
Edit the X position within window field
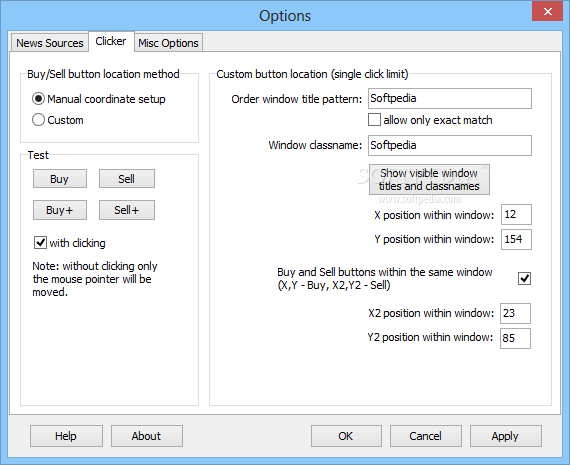click(516, 215)
